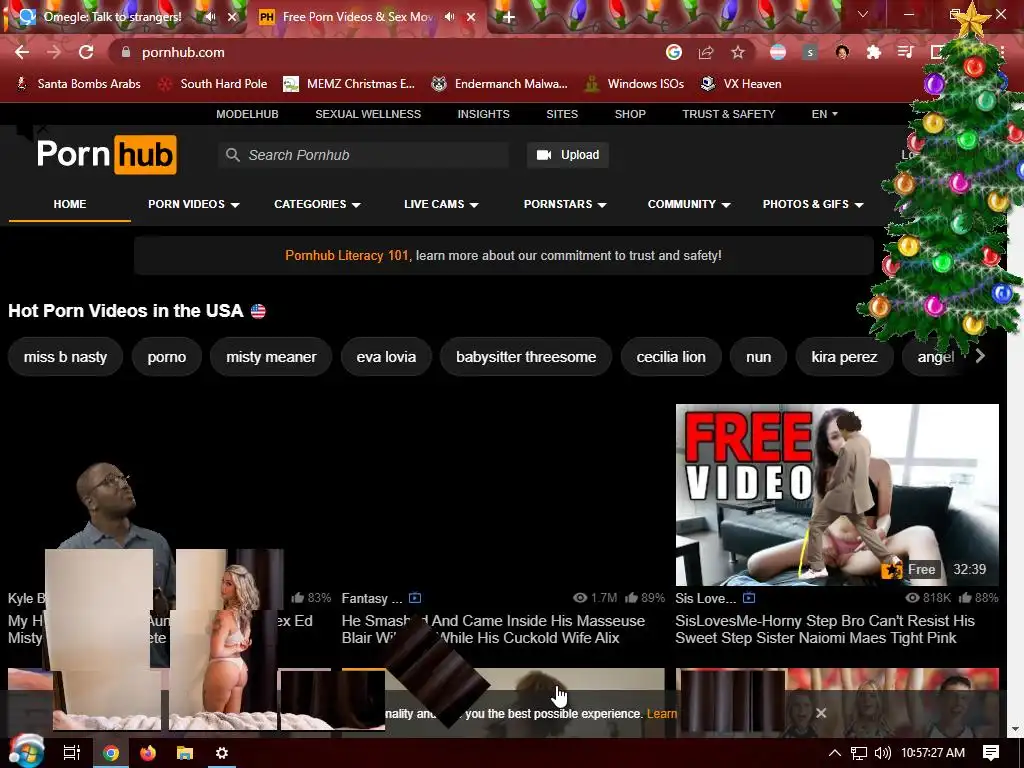Image resolution: width=1024 pixels, height=768 pixels.
Task: Open the volume control in the system tray
Action: coord(882,753)
